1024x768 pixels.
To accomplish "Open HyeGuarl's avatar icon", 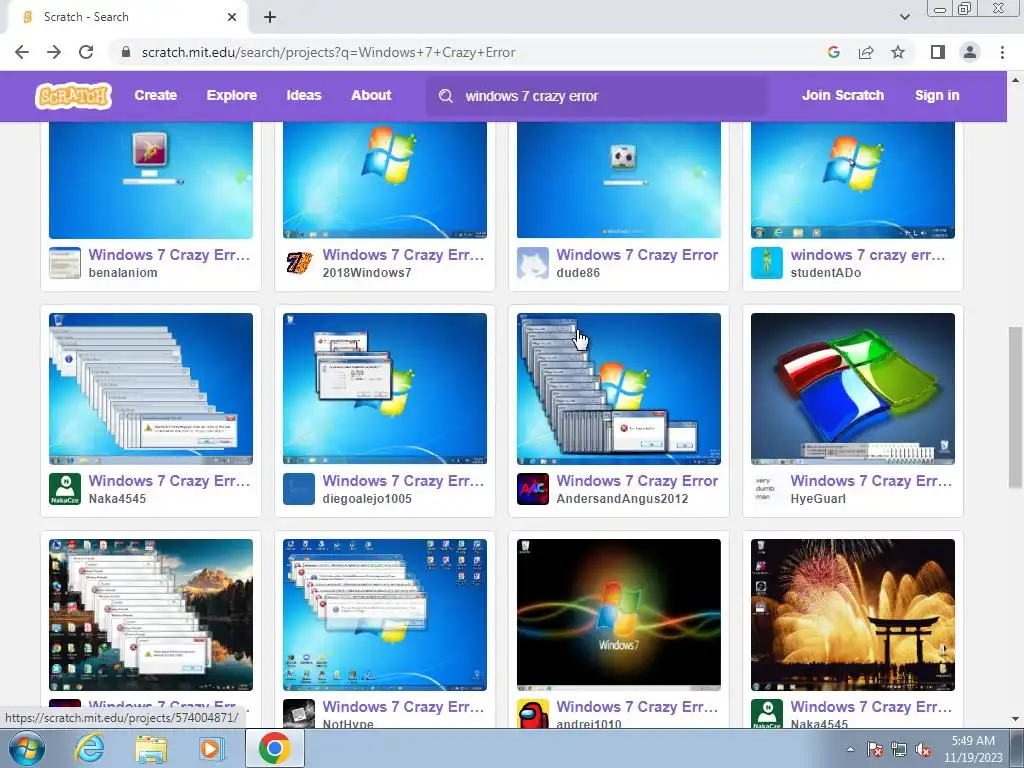I will click(x=767, y=489).
